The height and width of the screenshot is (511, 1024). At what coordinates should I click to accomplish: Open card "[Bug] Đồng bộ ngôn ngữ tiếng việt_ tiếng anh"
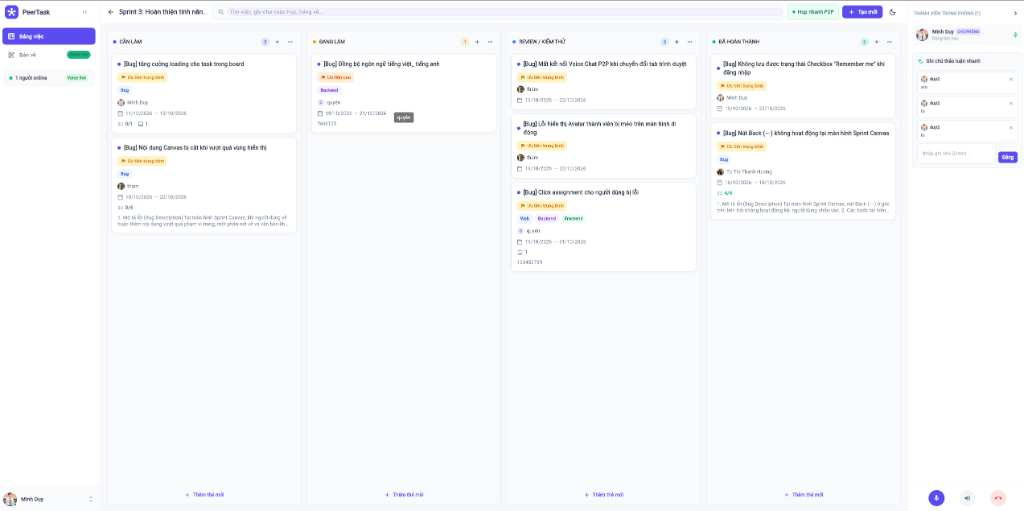click(x=404, y=93)
